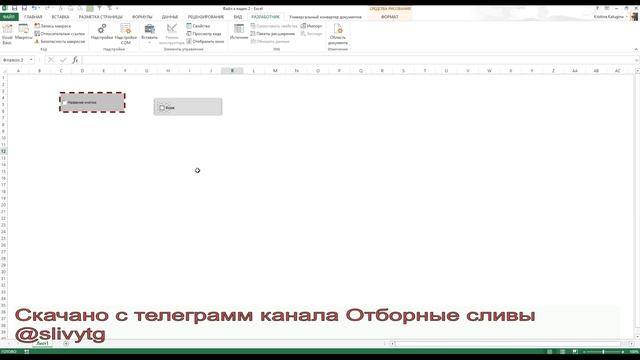Click the Insert Function fx button
This screenshot has width=640, height=360.
click(x=75, y=60)
